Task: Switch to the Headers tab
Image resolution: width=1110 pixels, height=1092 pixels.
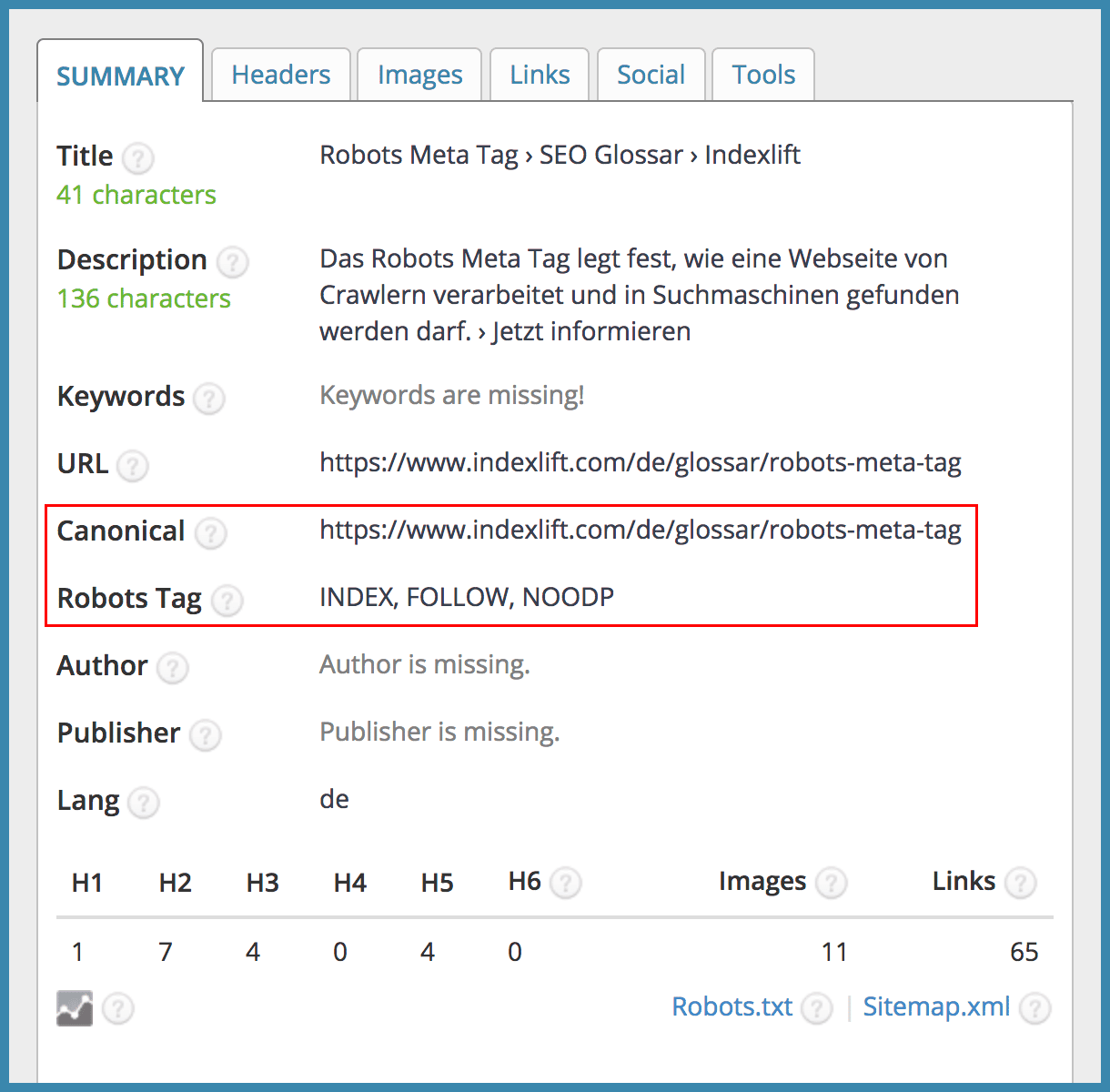Action: coord(281,75)
